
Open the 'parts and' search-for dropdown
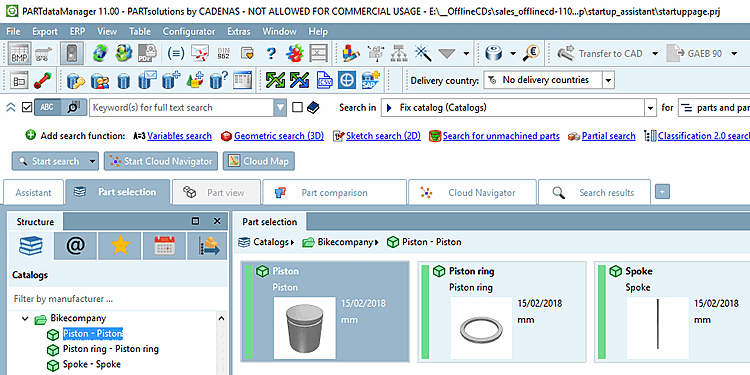point(714,108)
